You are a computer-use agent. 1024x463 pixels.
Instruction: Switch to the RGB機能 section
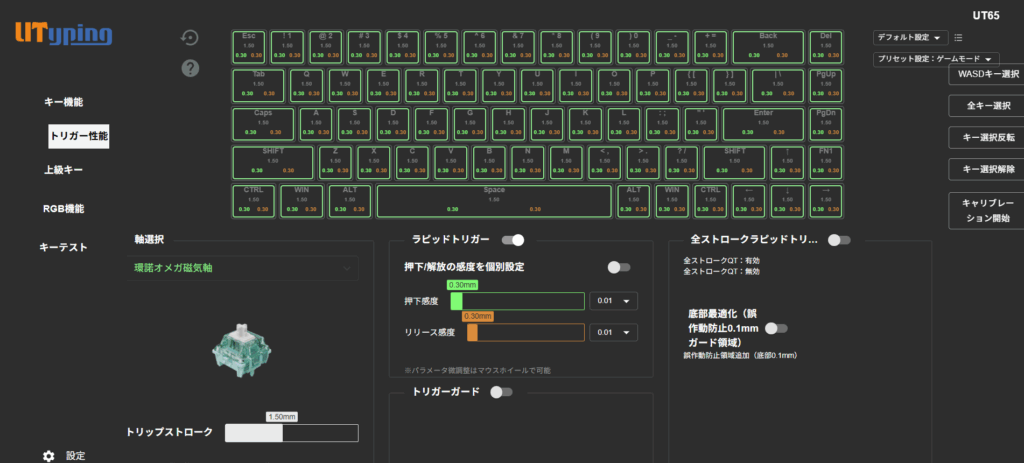point(63,209)
